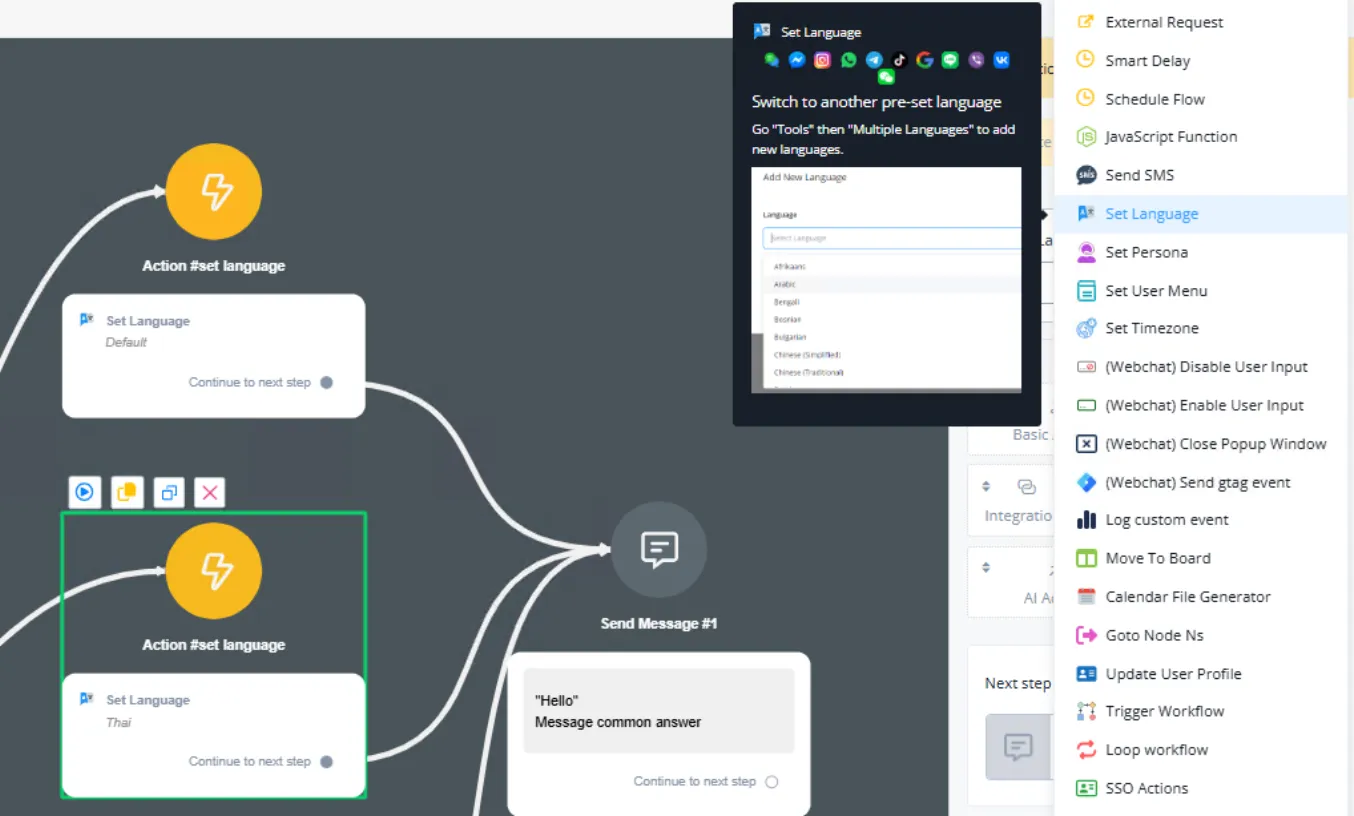Click the preview play icon above selected node

(85, 492)
